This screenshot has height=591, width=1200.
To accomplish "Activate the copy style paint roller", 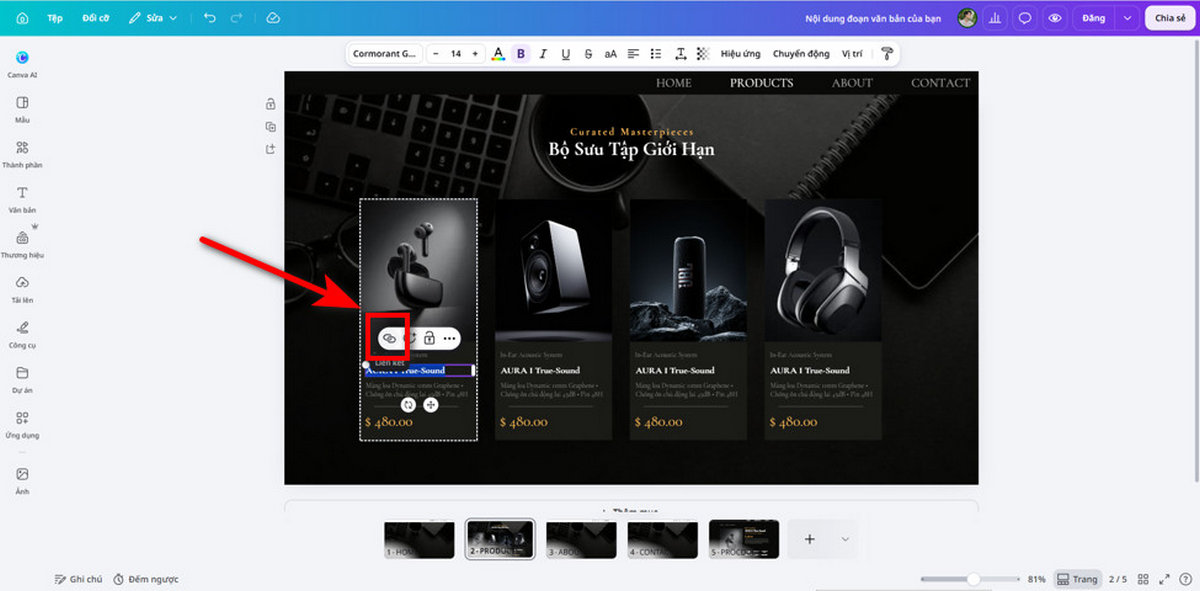I will coord(885,54).
